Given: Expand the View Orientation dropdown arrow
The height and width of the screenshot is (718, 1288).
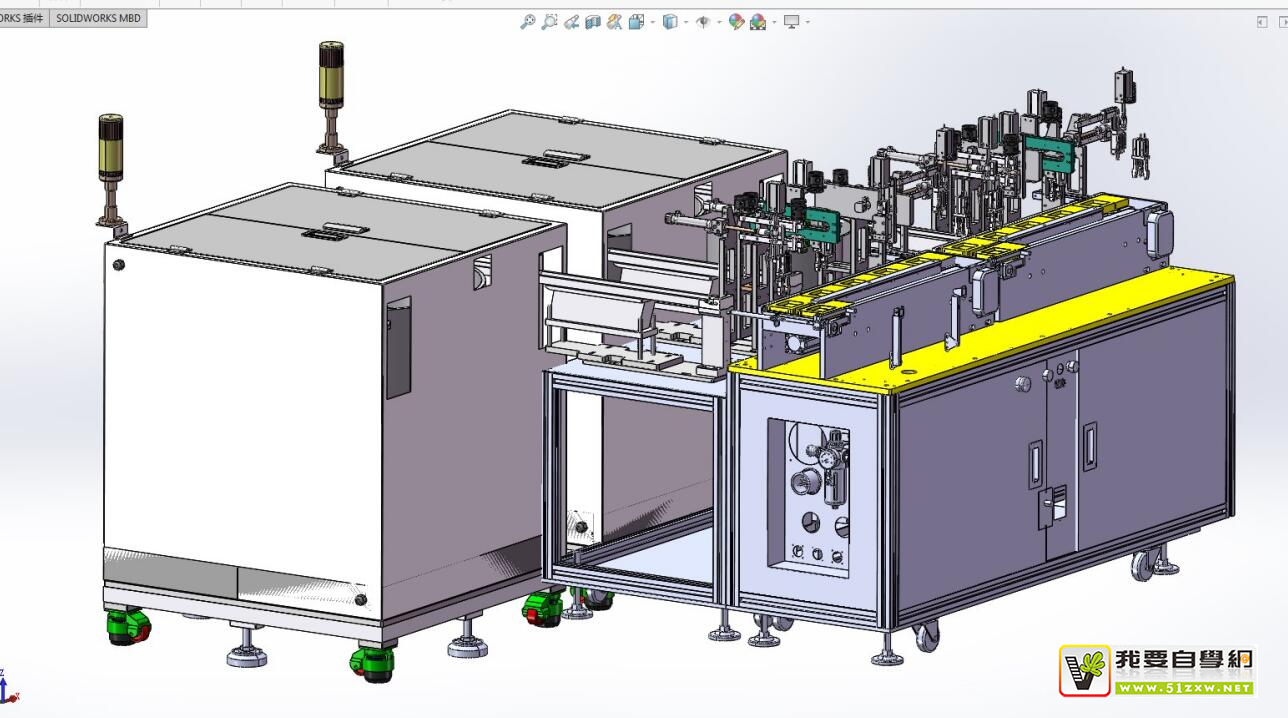Looking at the screenshot, I should click(x=652, y=22).
